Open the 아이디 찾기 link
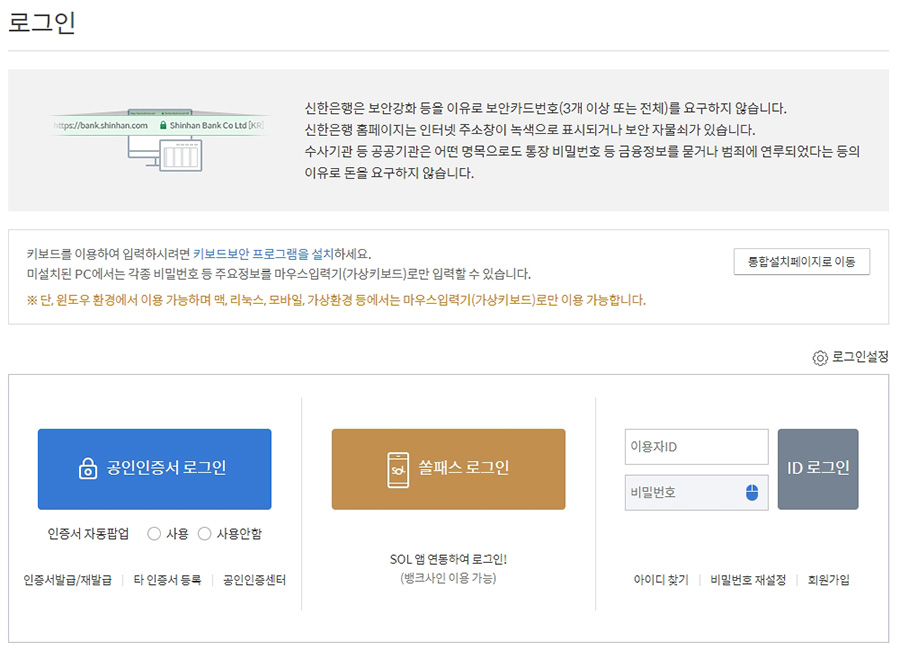The height and width of the screenshot is (650, 900). pyautogui.click(x=661, y=580)
